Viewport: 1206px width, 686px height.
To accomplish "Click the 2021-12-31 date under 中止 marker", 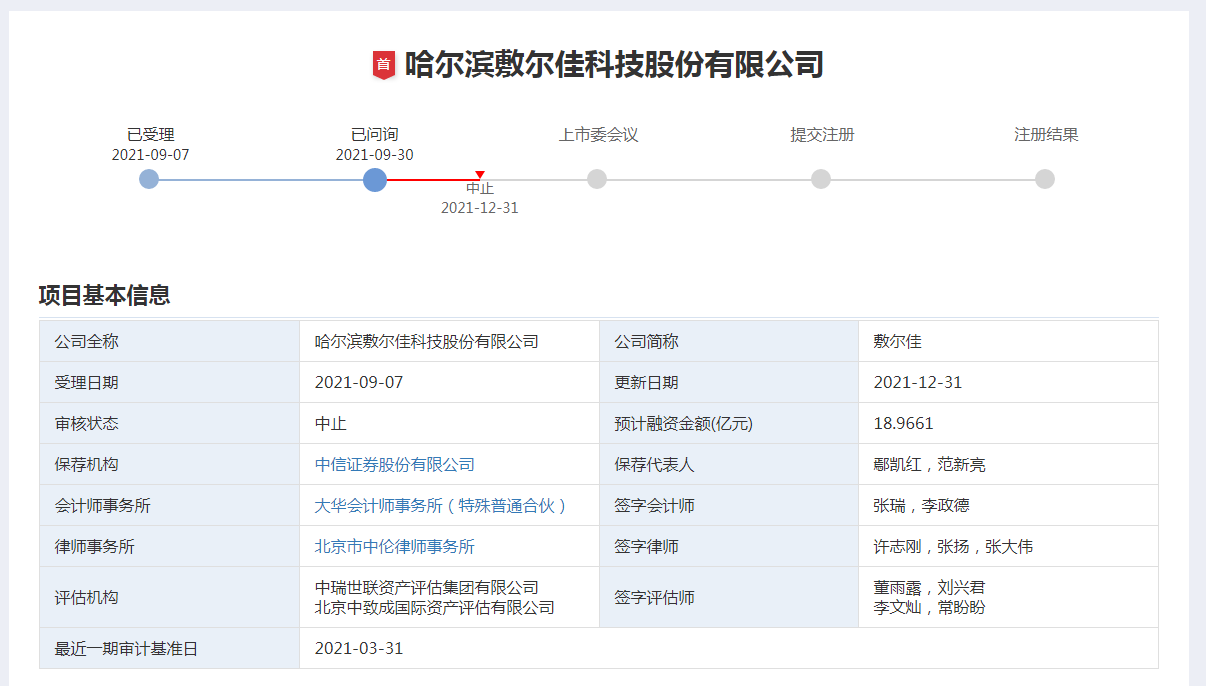I will 479,208.
